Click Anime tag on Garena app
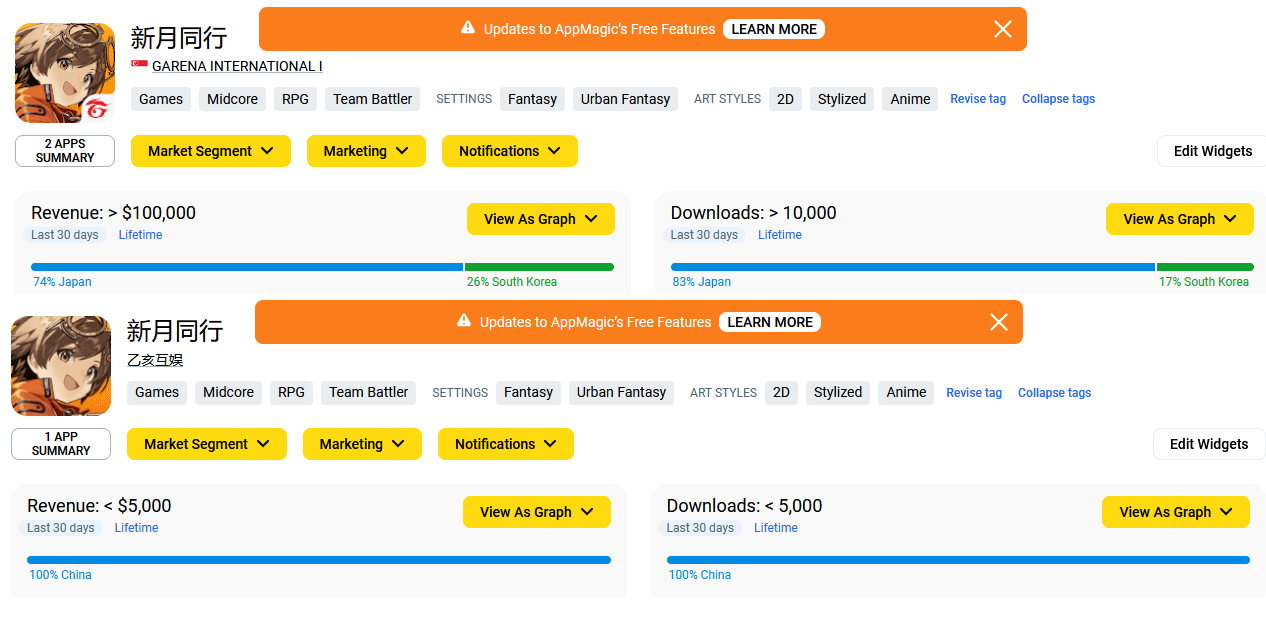Viewport: 1266px width, 628px height. point(910,99)
